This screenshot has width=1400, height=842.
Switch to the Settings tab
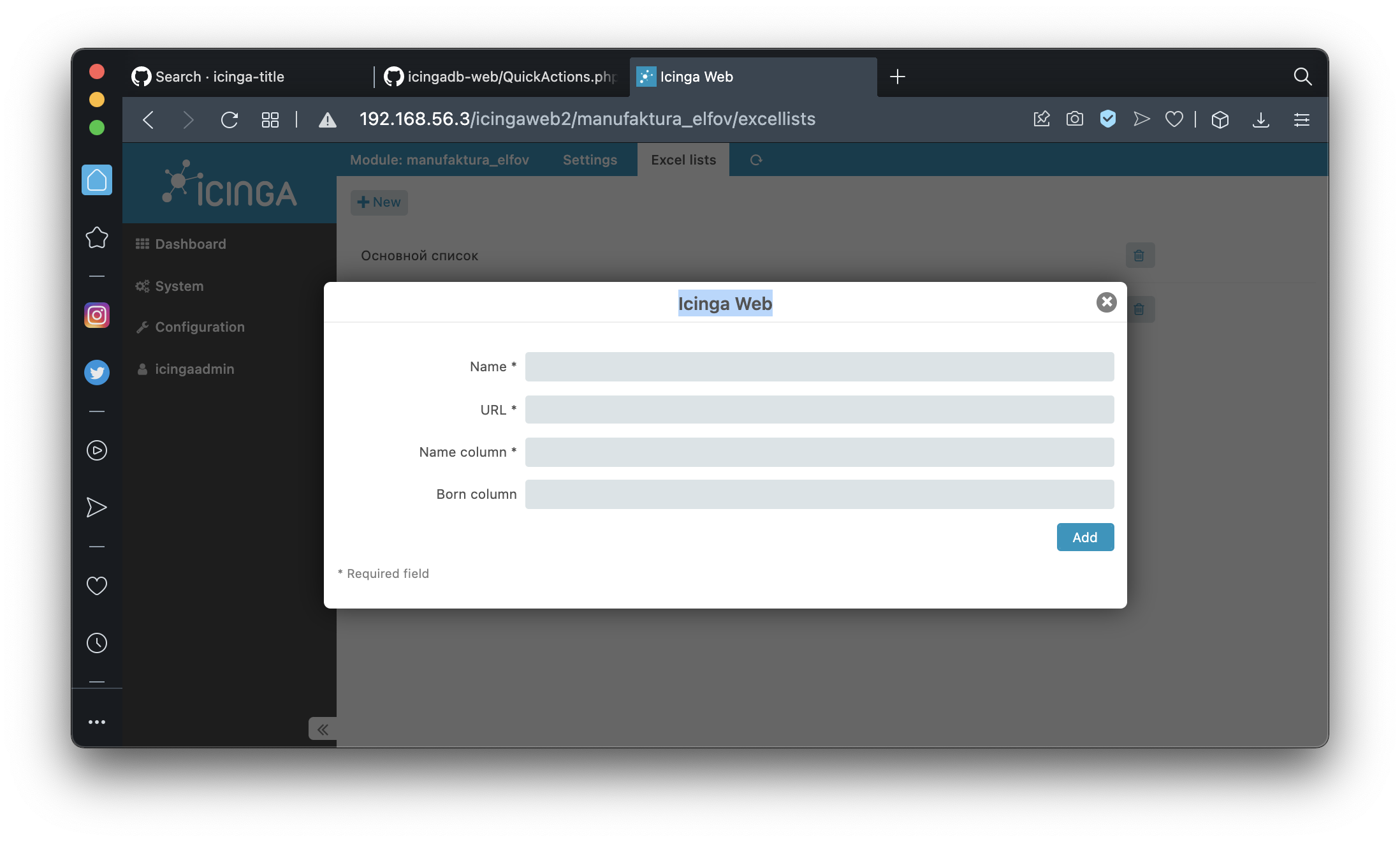point(589,160)
